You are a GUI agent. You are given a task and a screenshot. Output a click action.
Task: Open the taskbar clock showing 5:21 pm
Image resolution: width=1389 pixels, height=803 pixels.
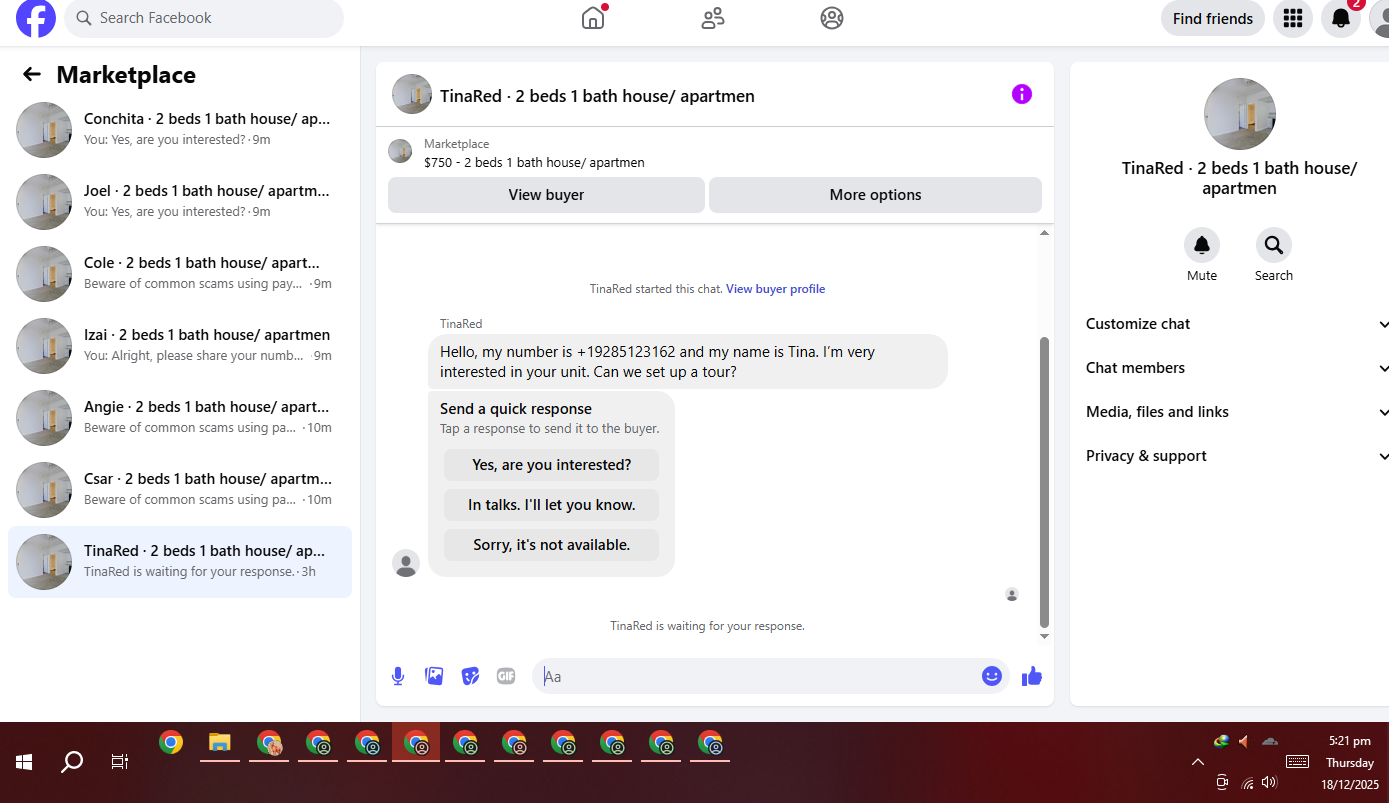coord(1350,762)
